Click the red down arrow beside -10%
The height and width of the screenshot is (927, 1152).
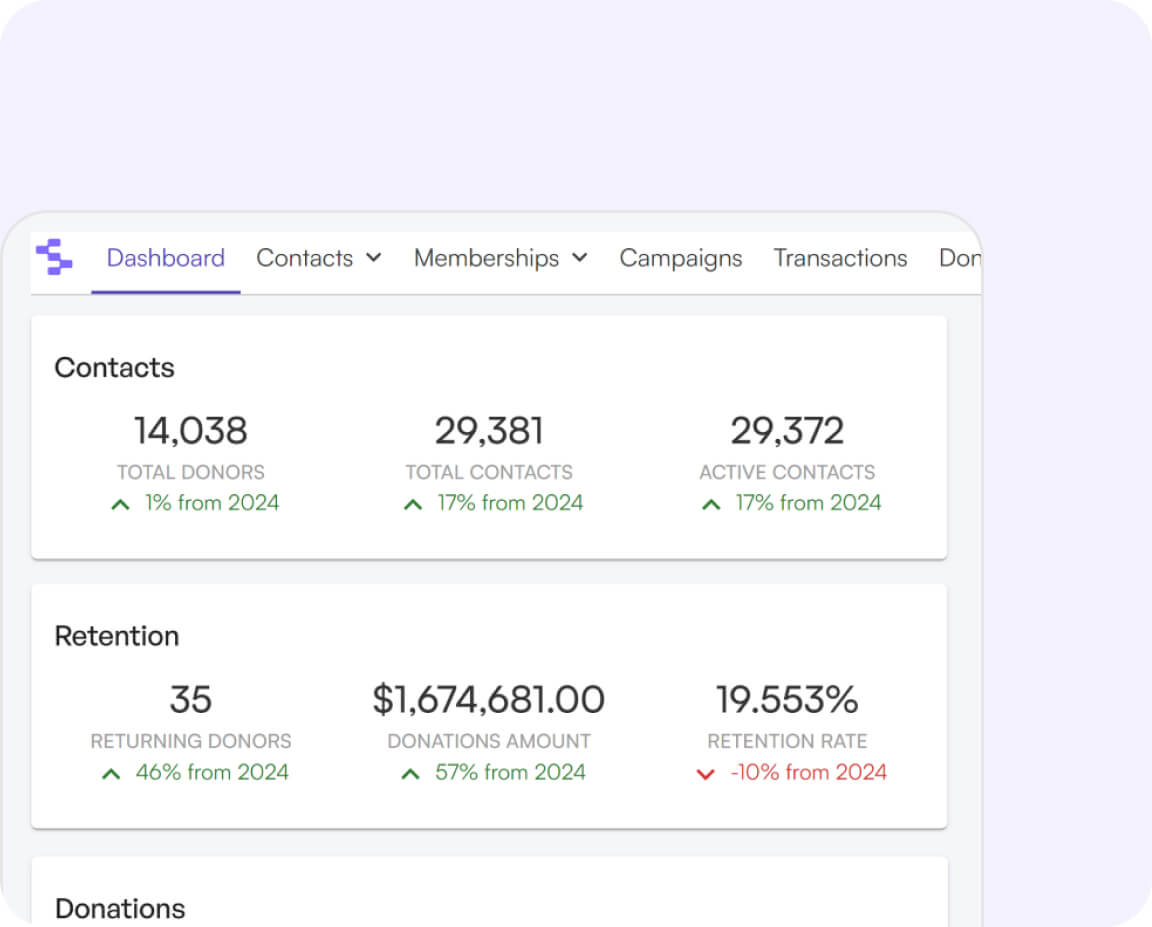(x=705, y=774)
